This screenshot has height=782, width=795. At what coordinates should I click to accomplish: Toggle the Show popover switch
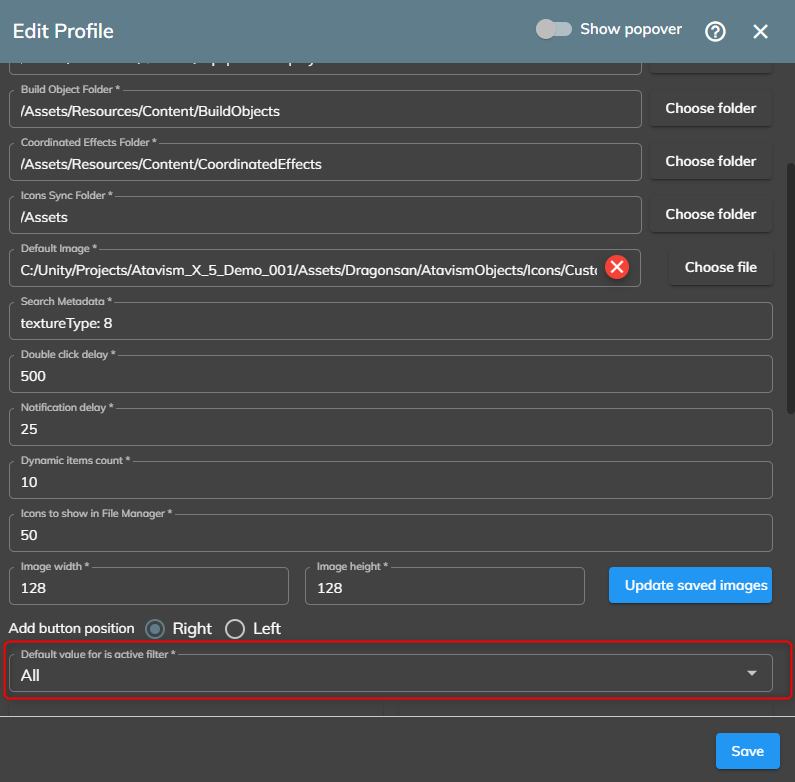pyautogui.click(x=553, y=29)
